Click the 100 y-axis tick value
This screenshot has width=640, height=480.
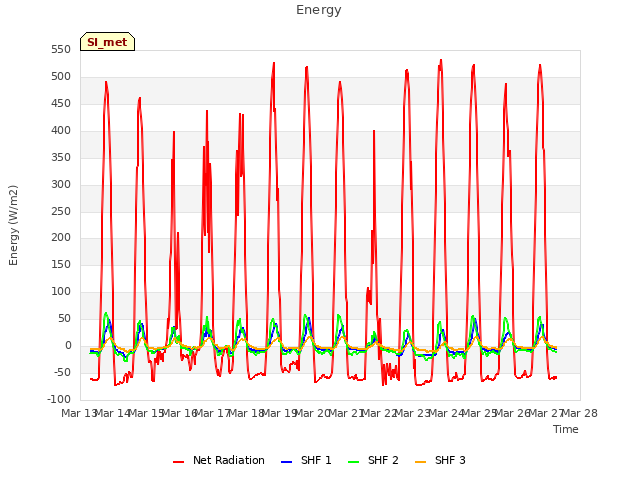(61, 291)
